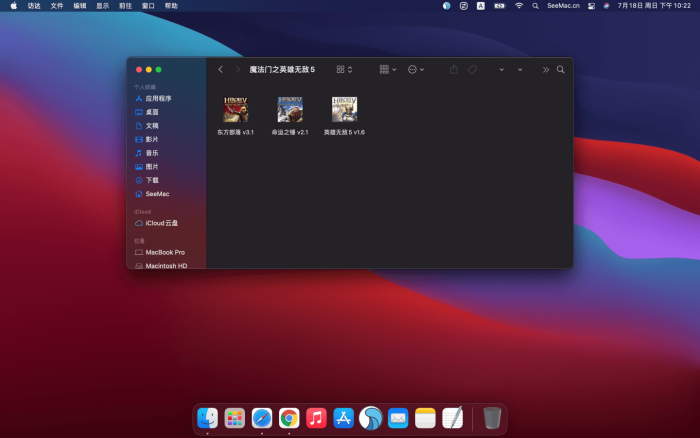Open the 东方部落 v3.1 game item
Image resolution: width=700 pixels, height=438 pixels.
point(235,109)
